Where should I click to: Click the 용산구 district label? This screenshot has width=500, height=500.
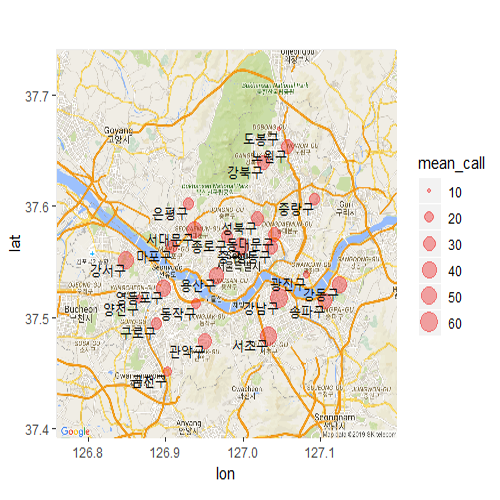point(198,285)
